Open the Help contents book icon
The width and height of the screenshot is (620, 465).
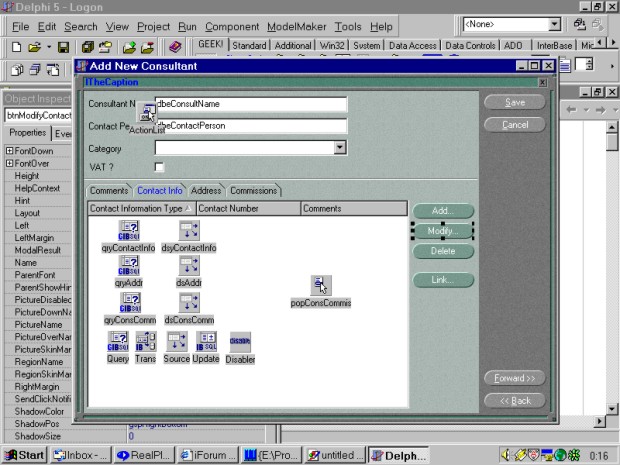click(x=175, y=47)
